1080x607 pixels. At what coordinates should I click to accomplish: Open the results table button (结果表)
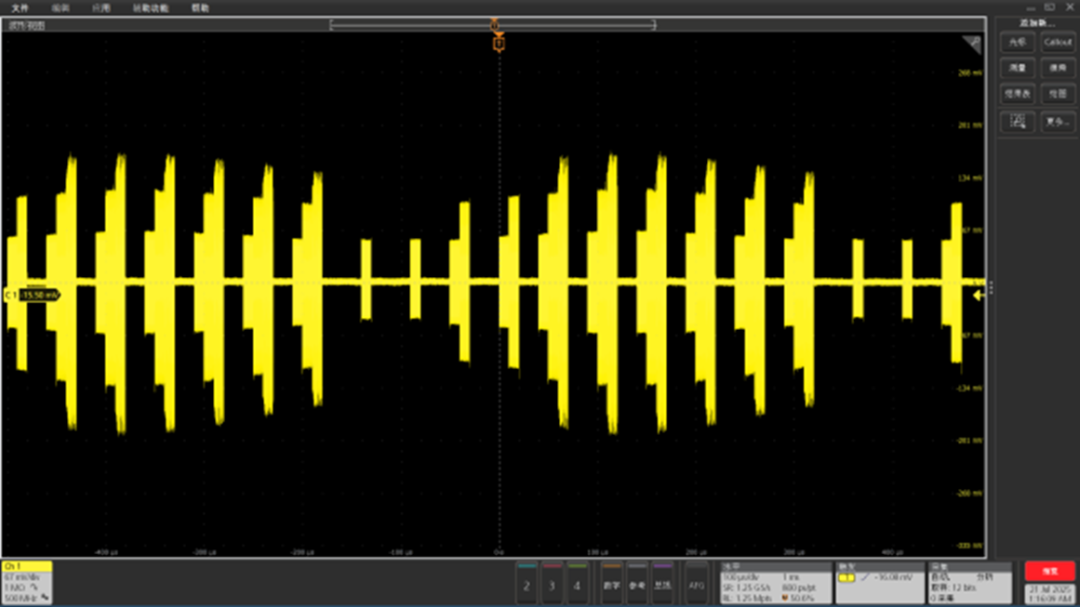(x=1017, y=94)
